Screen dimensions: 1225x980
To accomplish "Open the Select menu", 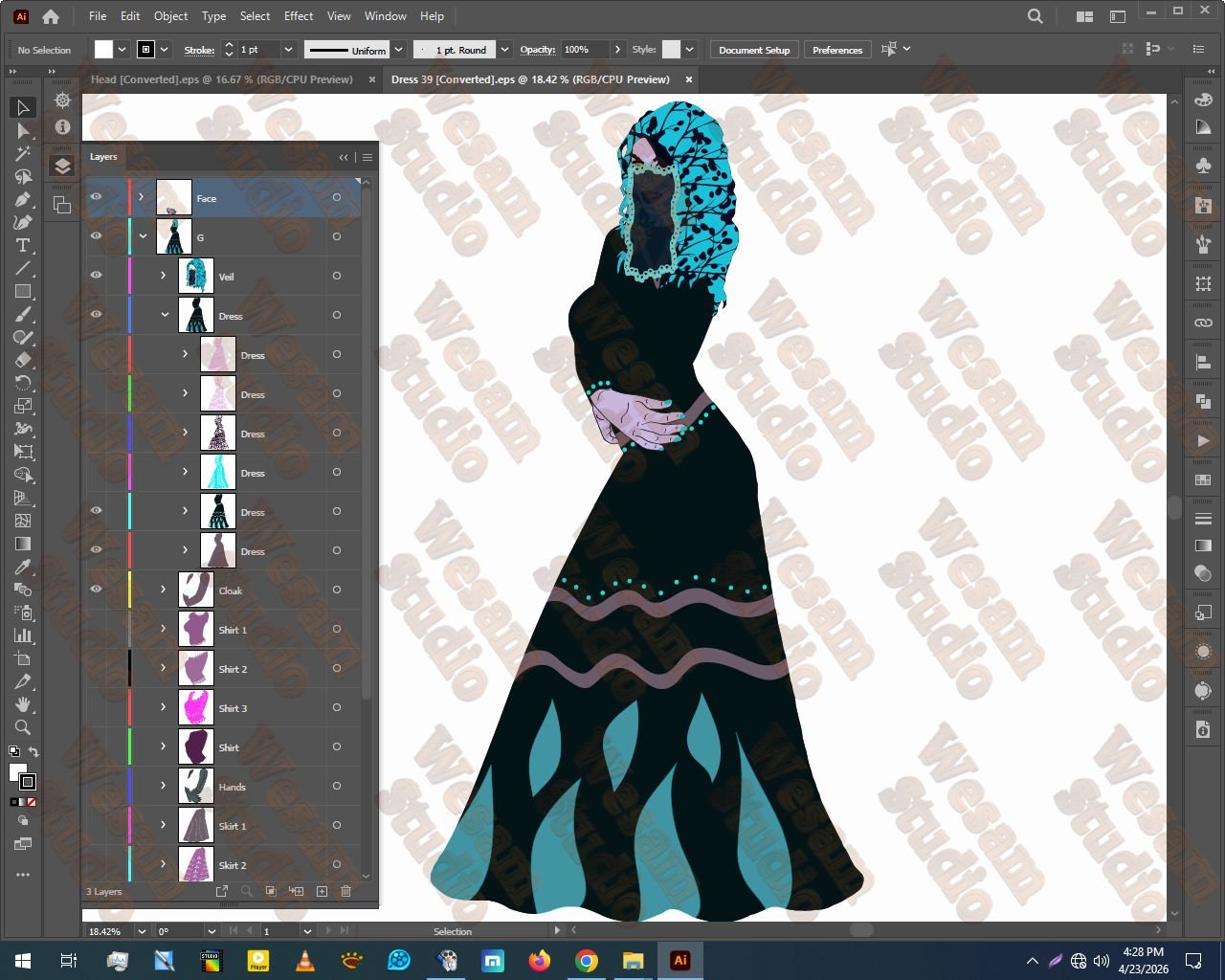I will [255, 16].
